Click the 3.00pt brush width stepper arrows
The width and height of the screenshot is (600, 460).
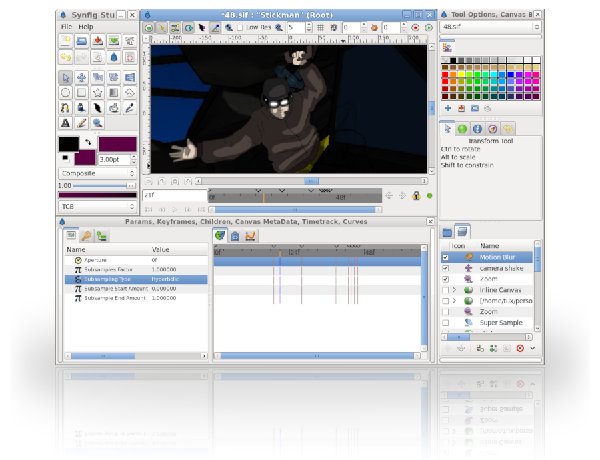pyautogui.click(x=134, y=159)
